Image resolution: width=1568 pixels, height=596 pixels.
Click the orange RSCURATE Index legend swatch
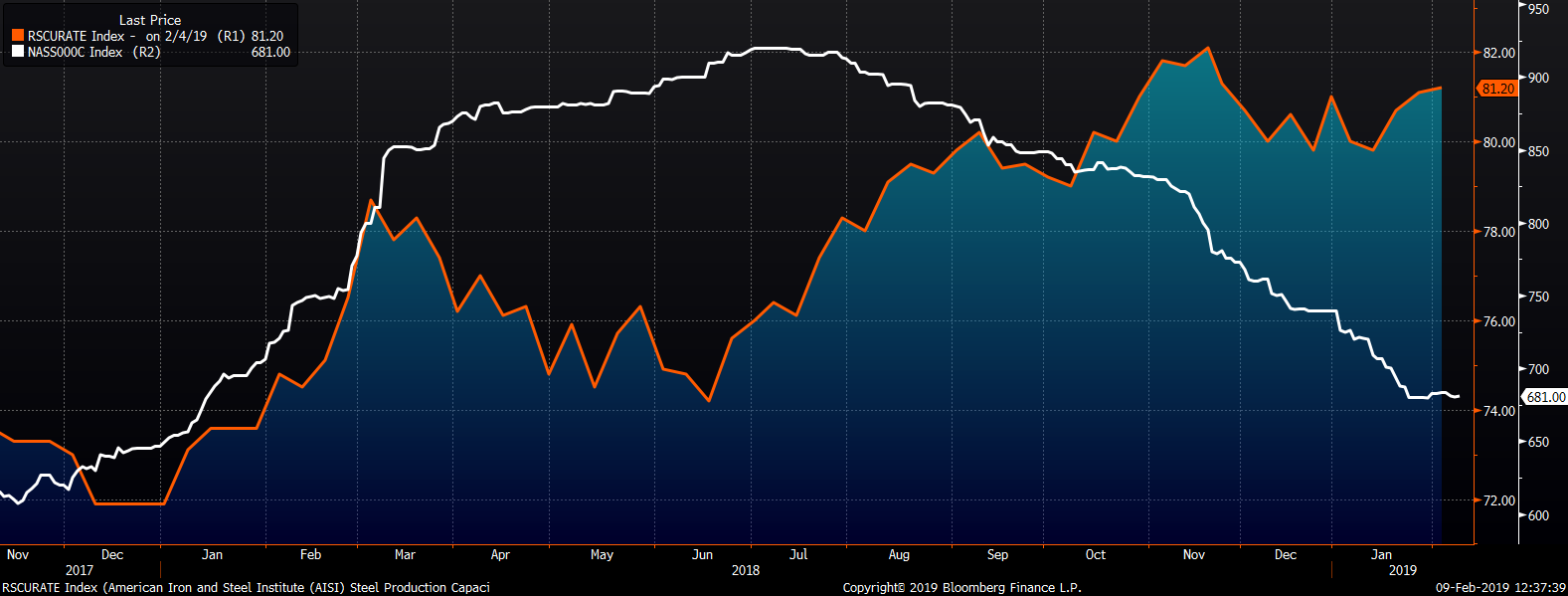(x=18, y=36)
